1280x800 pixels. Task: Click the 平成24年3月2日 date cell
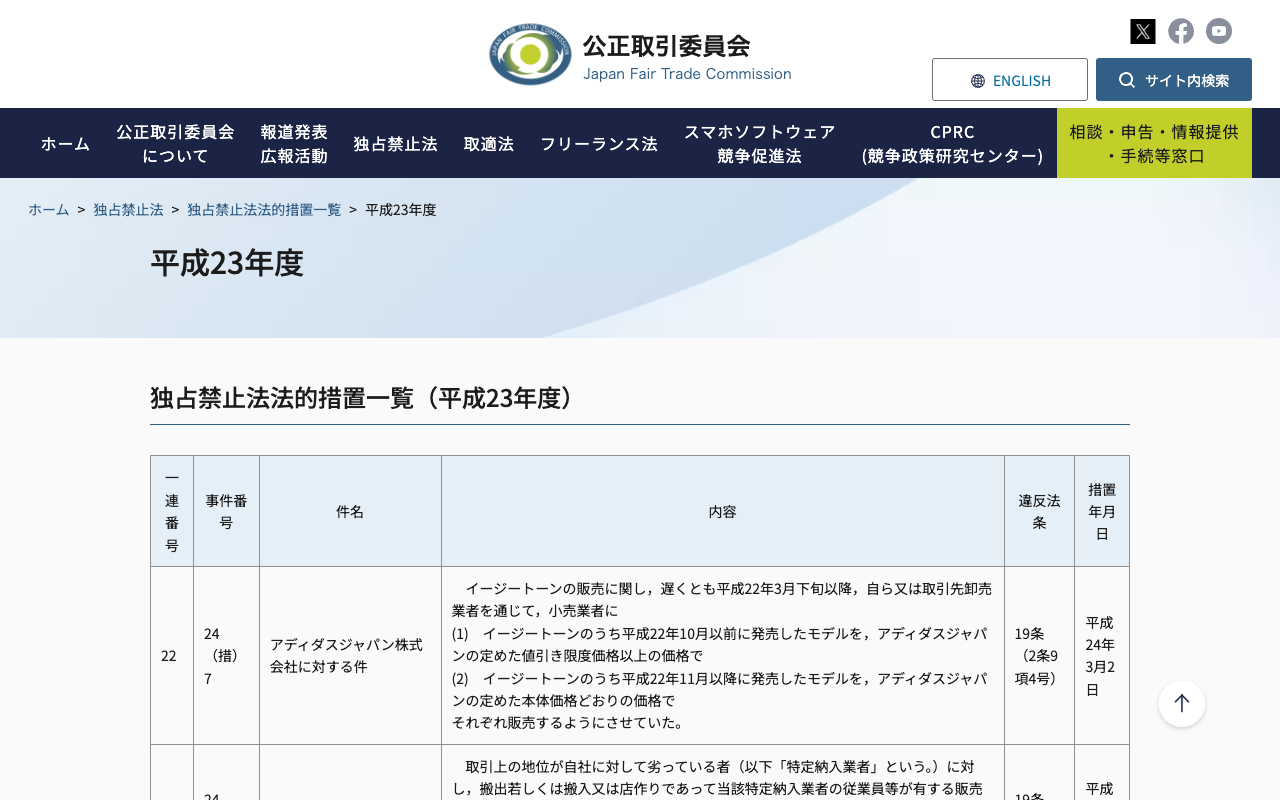point(1102,656)
